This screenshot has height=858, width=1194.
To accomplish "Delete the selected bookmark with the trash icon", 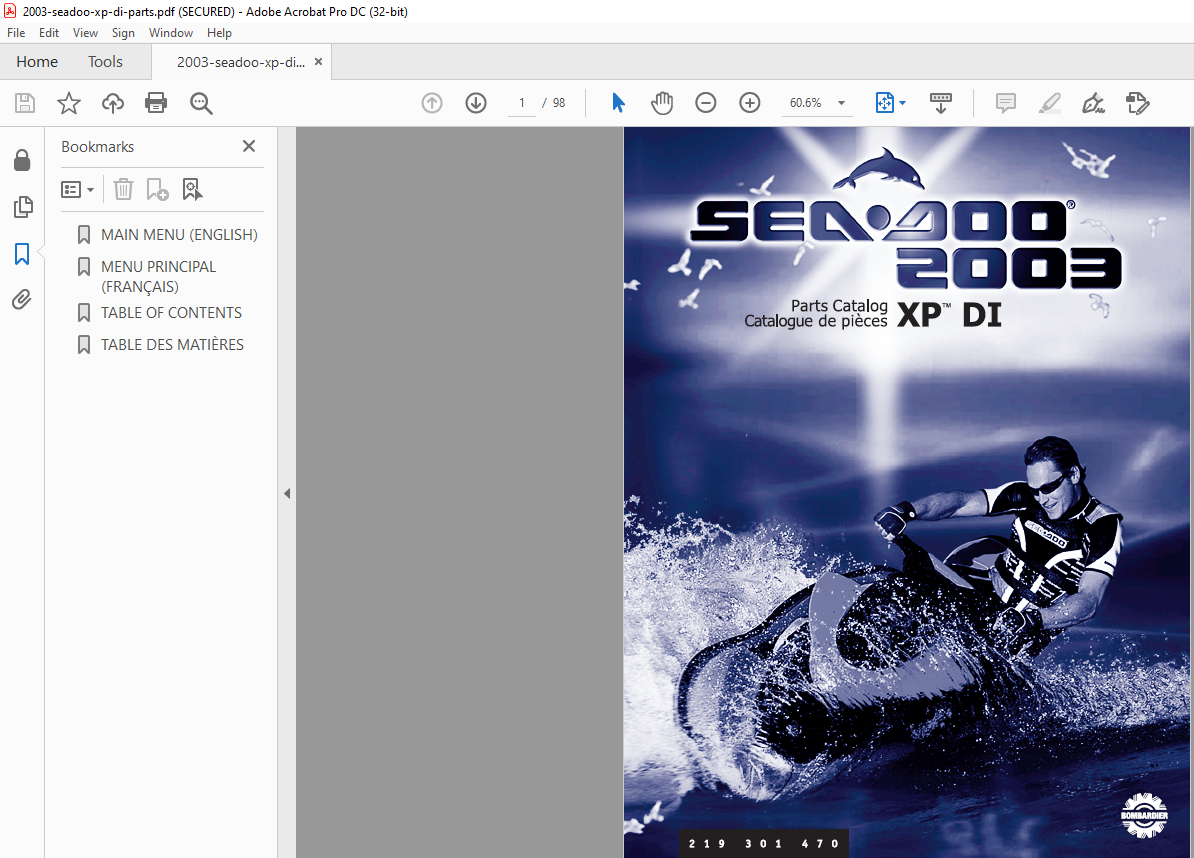I will pyautogui.click(x=123, y=189).
